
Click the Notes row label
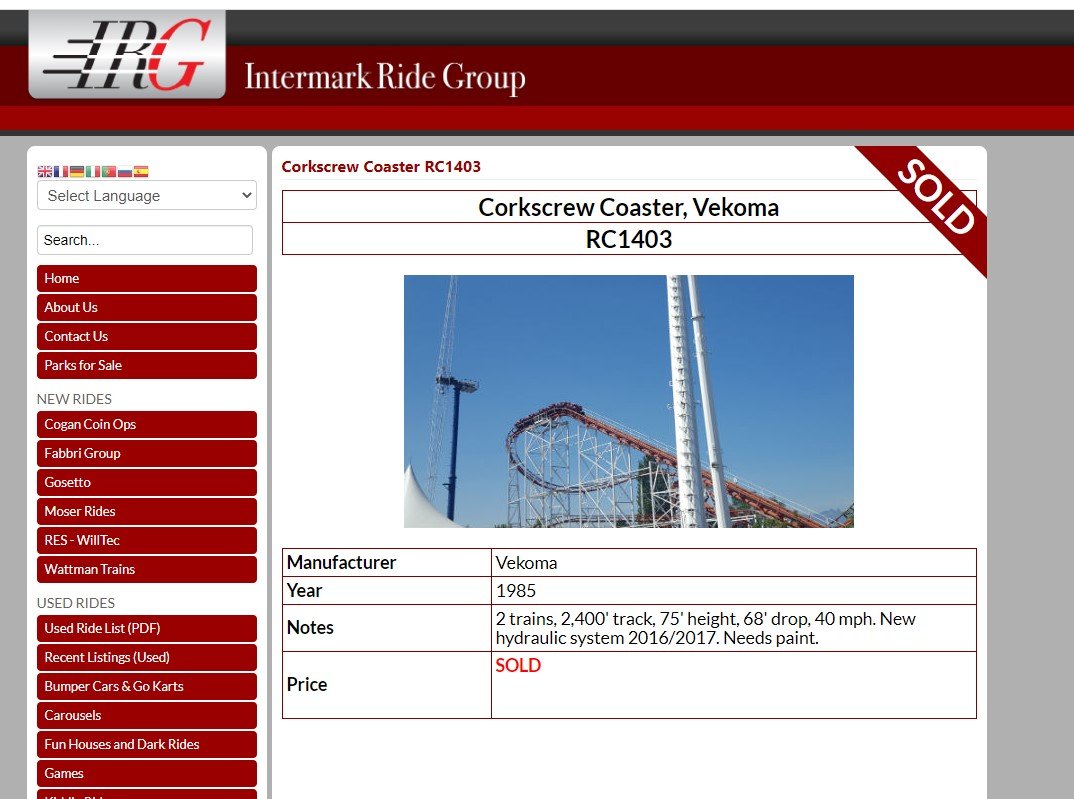pos(310,628)
